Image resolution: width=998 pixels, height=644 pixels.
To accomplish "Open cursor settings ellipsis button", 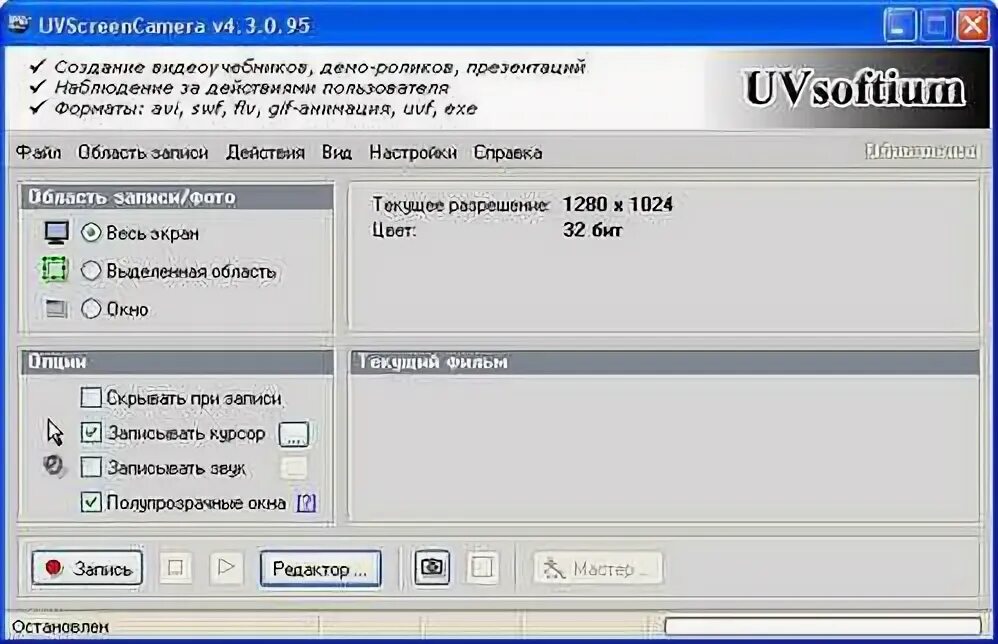I will point(294,435).
